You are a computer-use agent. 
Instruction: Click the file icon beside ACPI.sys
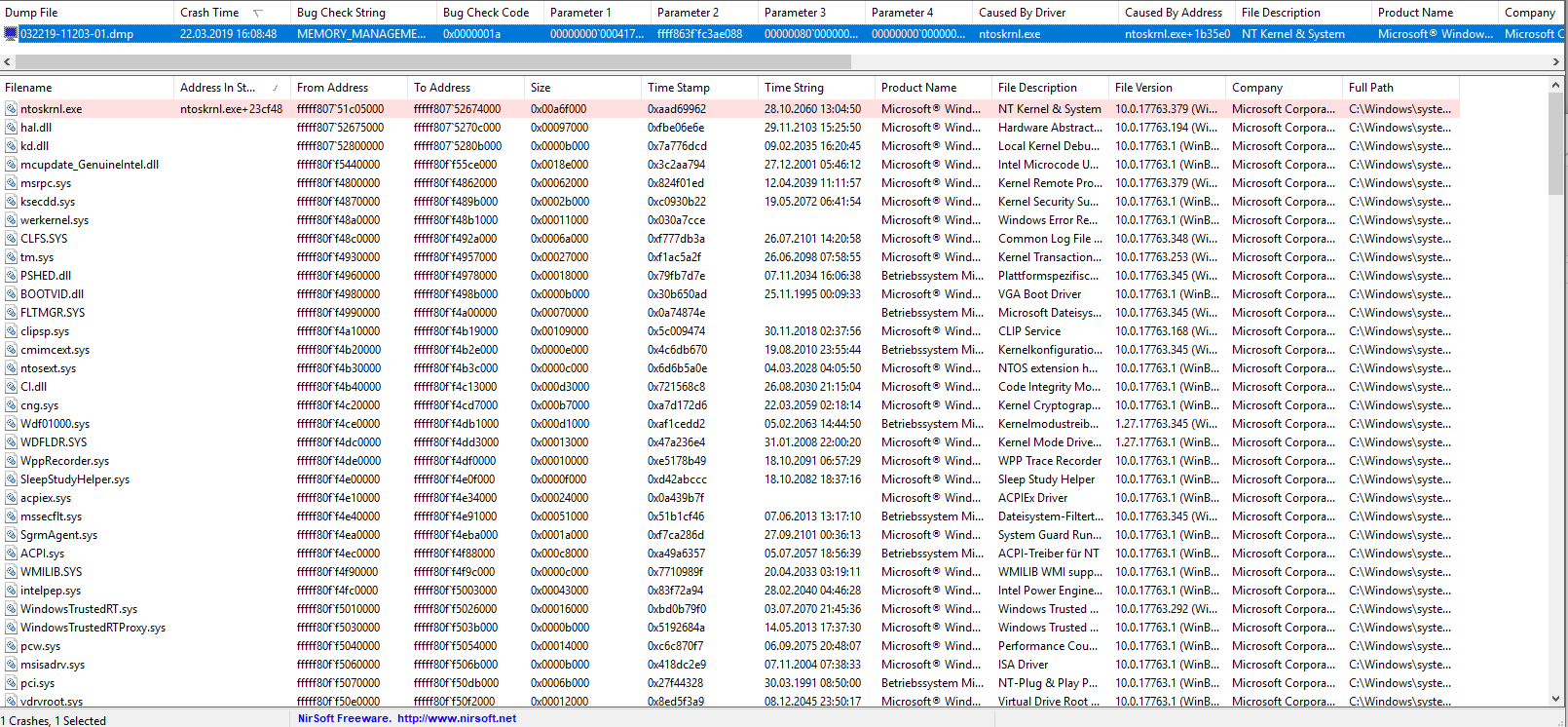[11, 554]
